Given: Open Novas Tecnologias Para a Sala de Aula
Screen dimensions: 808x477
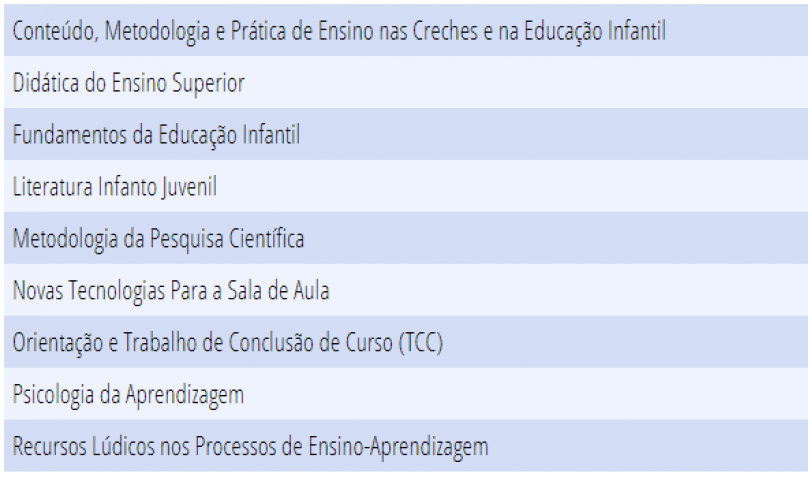Looking at the screenshot, I should pos(406,291).
